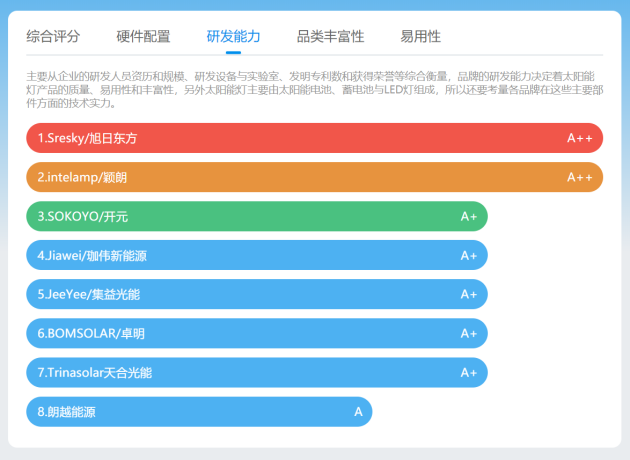Click the blue underline indicator below 研发能力
The image size is (630, 460).
point(233,52)
